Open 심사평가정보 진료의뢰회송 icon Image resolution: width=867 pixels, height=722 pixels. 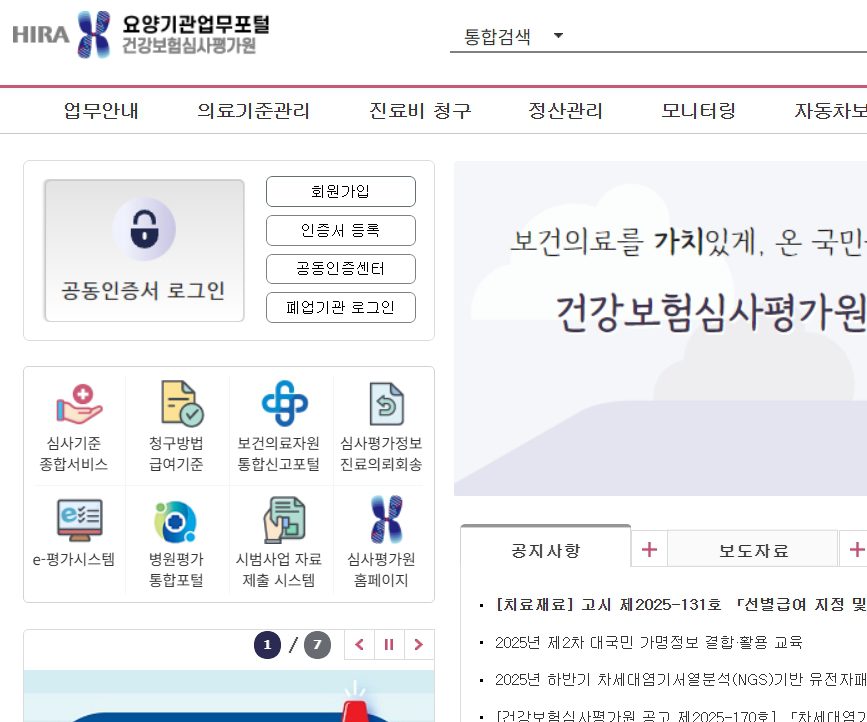(x=381, y=427)
